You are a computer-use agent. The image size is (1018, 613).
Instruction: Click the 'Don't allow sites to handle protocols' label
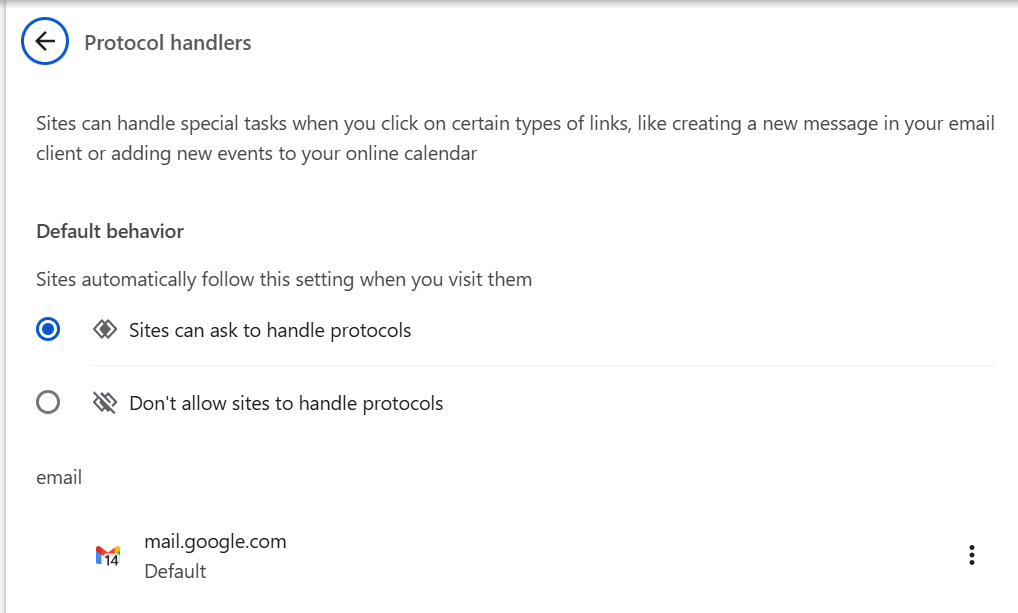pyautogui.click(x=286, y=404)
